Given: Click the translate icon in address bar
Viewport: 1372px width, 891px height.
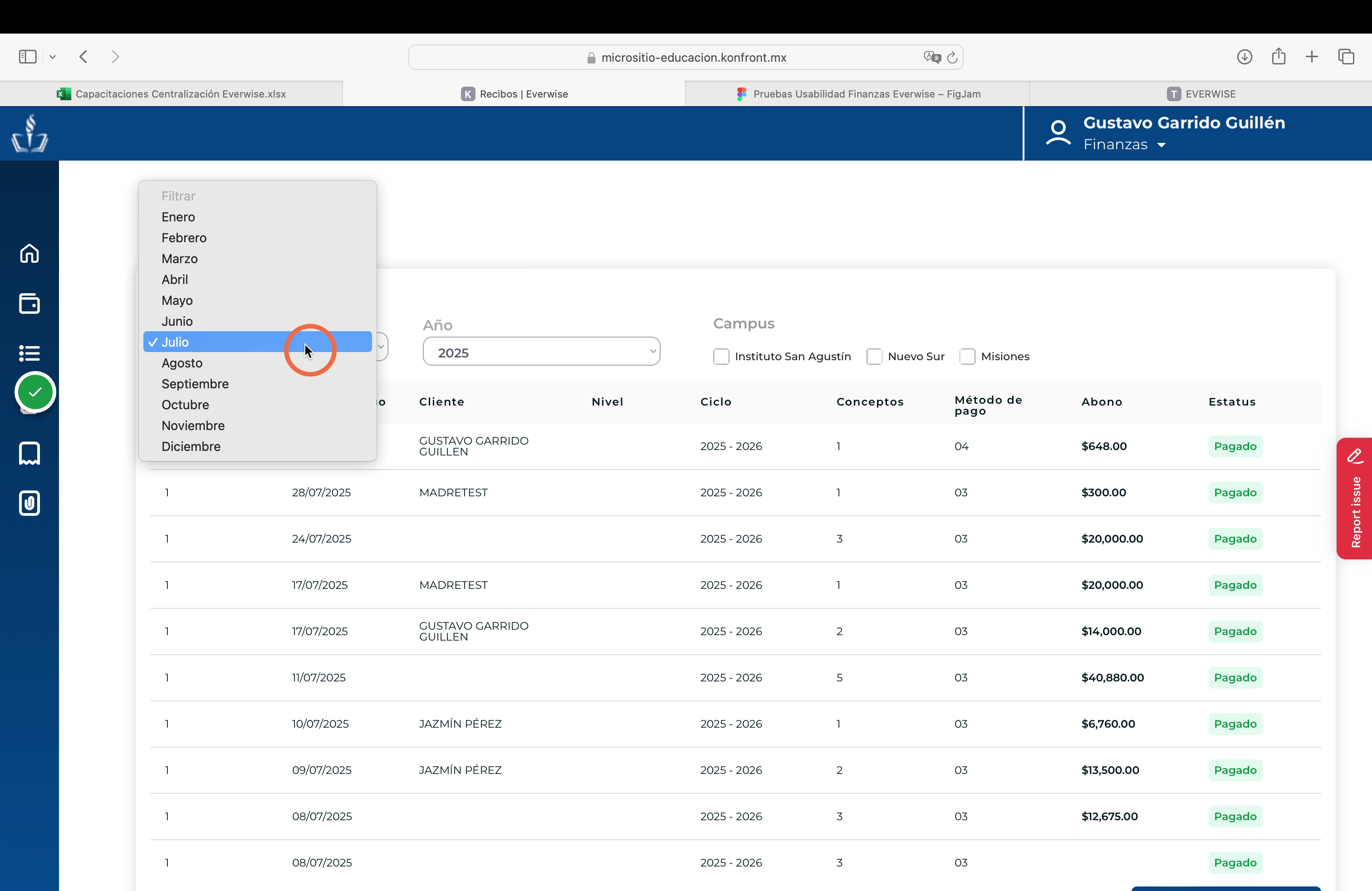Looking at the screenshot, I should pyautogui.click(x=932, y=57).
